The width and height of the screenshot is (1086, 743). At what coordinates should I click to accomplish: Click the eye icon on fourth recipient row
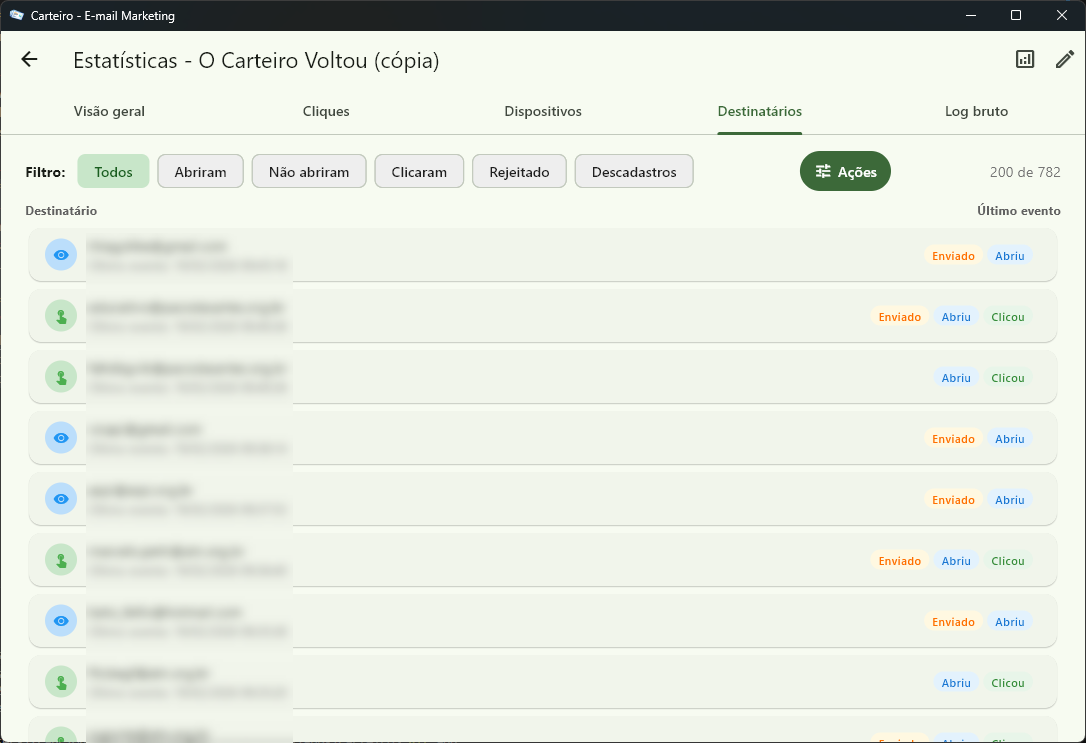tap(61, 438)
